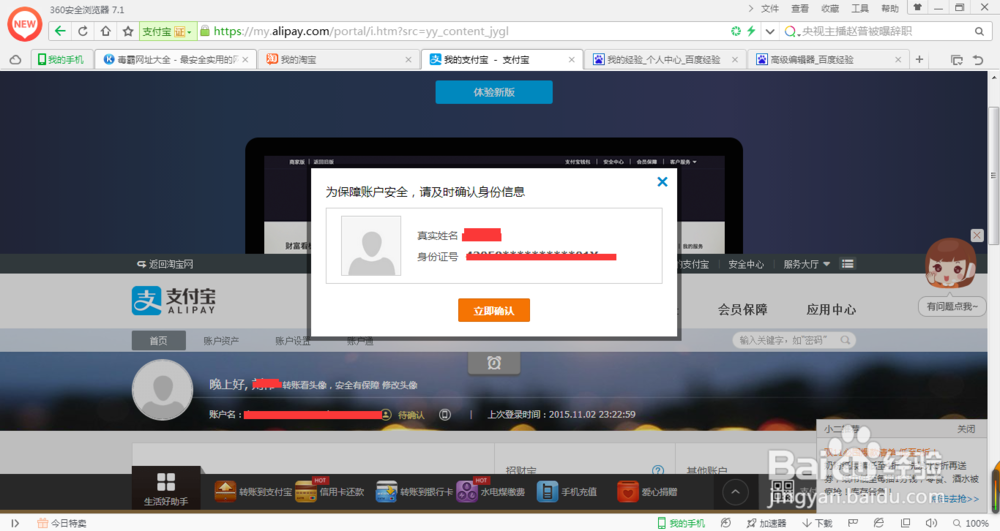
Task: Switch to the 高级编辑器_百度经验 tab
Action: [x=827, y=59]
